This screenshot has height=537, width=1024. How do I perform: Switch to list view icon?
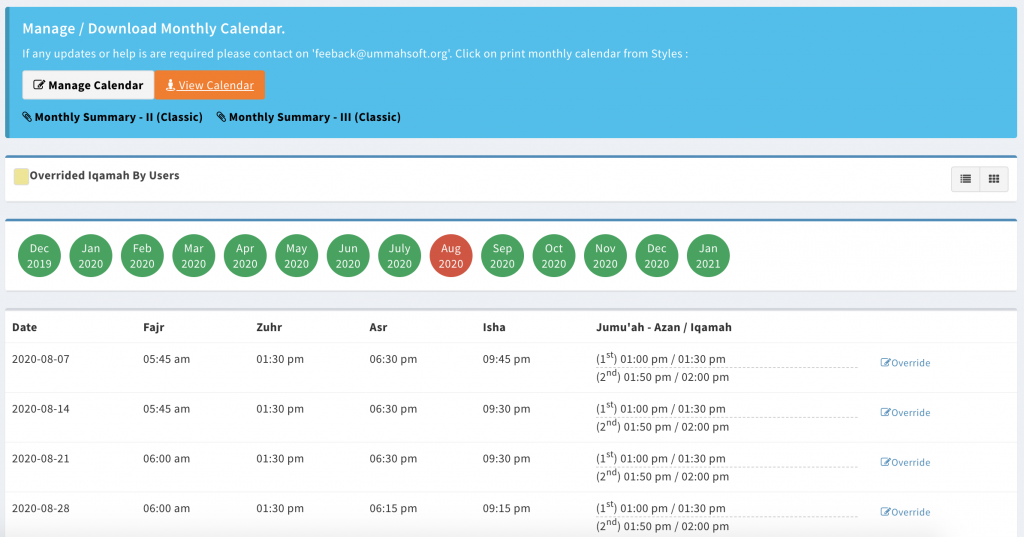(x=965, y=179)
